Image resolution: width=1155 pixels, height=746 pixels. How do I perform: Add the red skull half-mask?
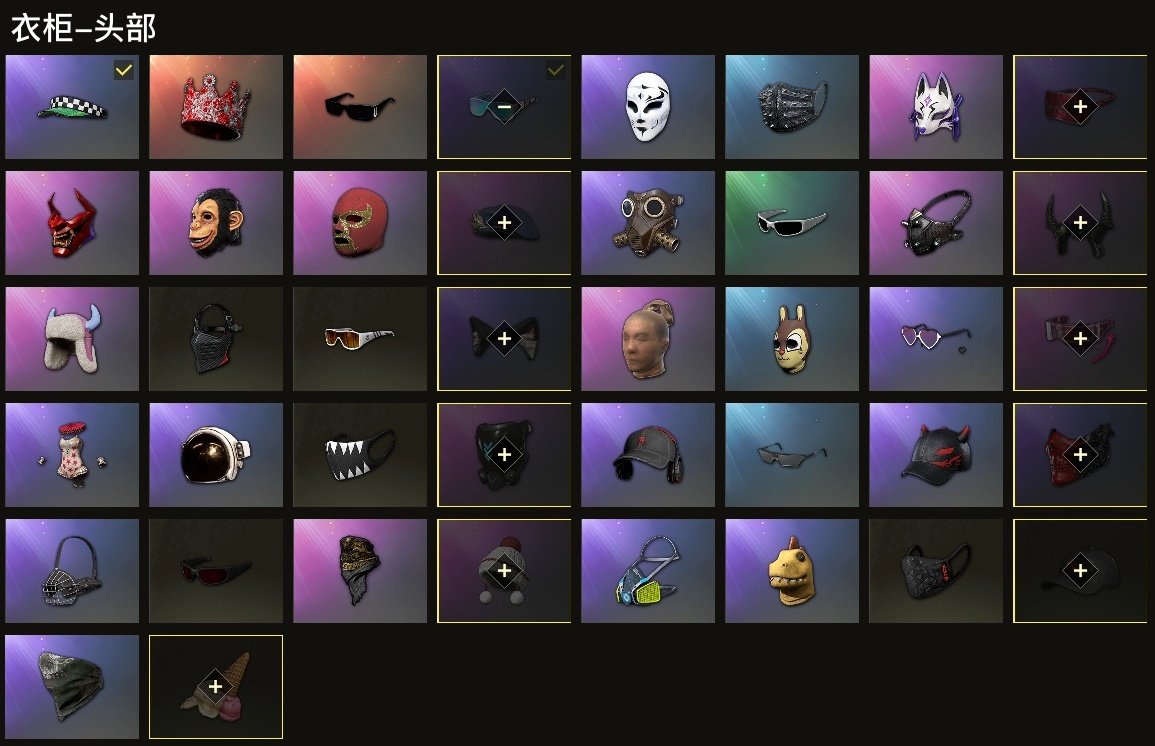(1080, 454)
